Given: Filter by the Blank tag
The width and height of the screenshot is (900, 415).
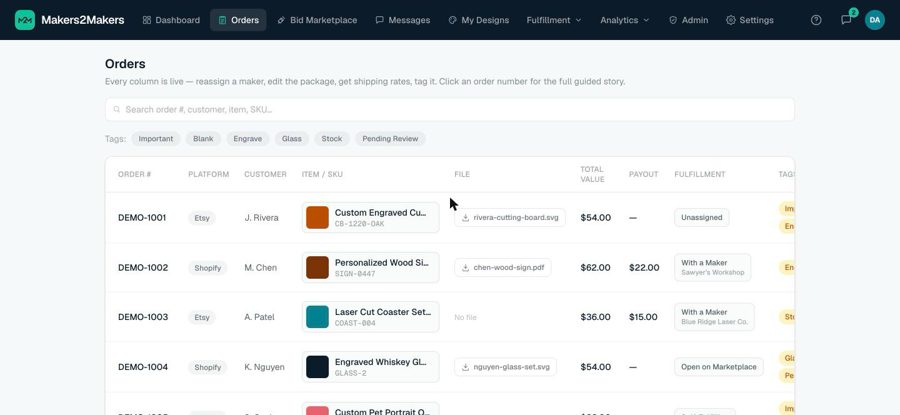Looking at the screenshot, I should pyautogui.click(x=203, y=139).
